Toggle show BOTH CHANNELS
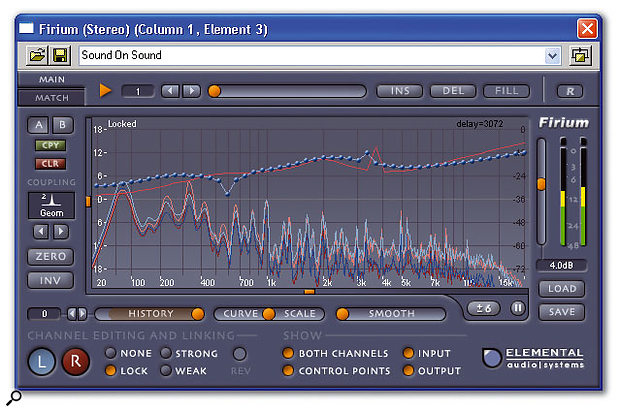The width and height of the screenshot is (620, 412). point(336,353)
